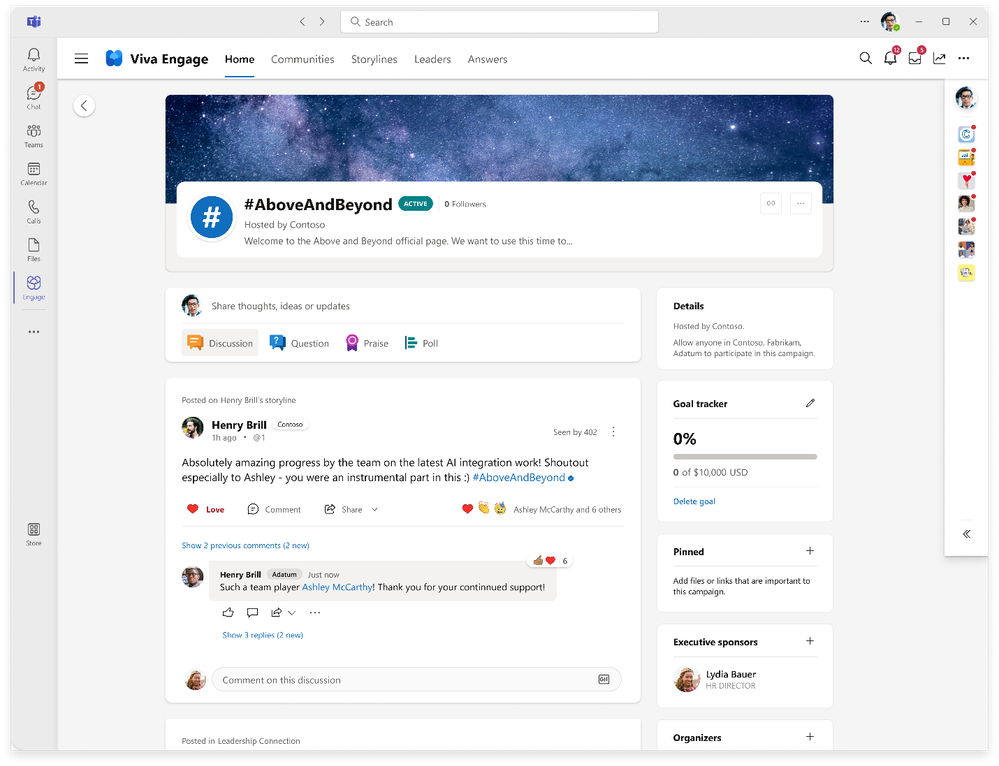Add an organizer with plus
This screenshot has width=999, height=766.
pos(810,737)
